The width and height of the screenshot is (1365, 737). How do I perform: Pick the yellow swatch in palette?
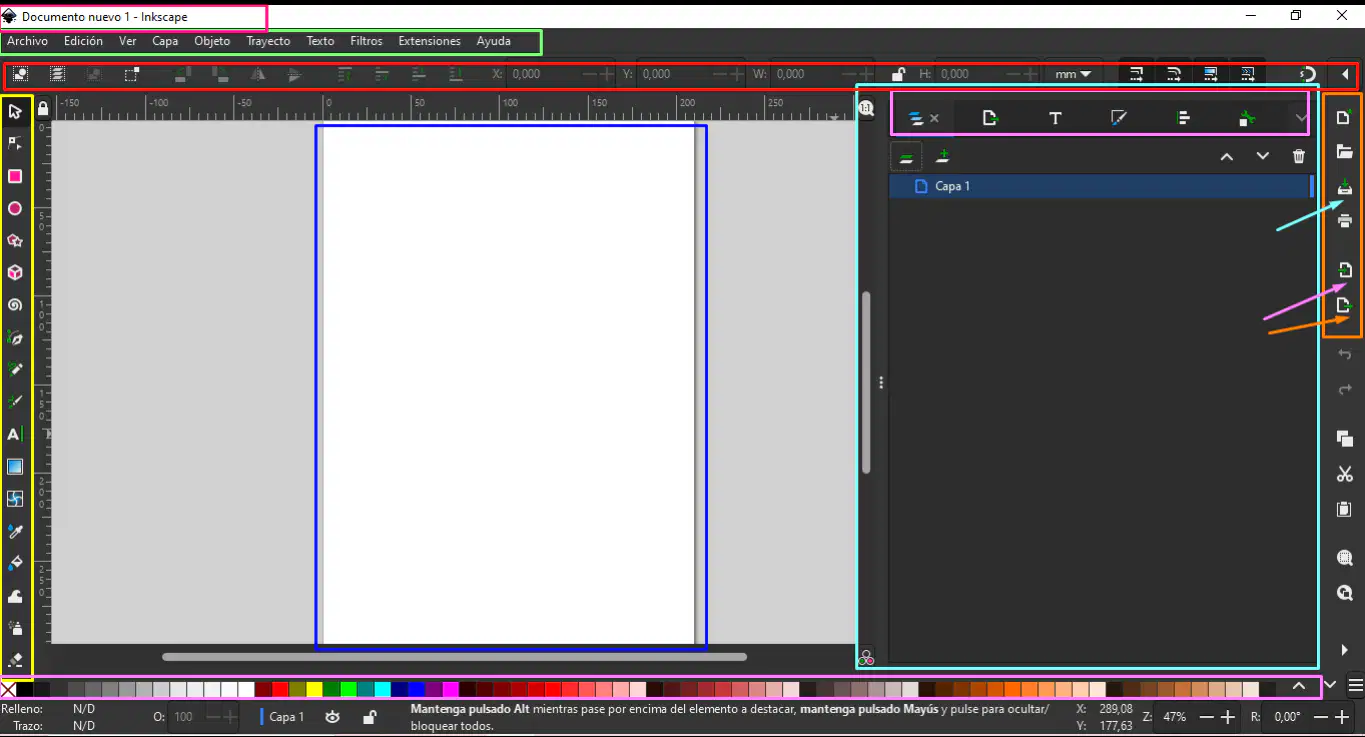coord(314,689)
